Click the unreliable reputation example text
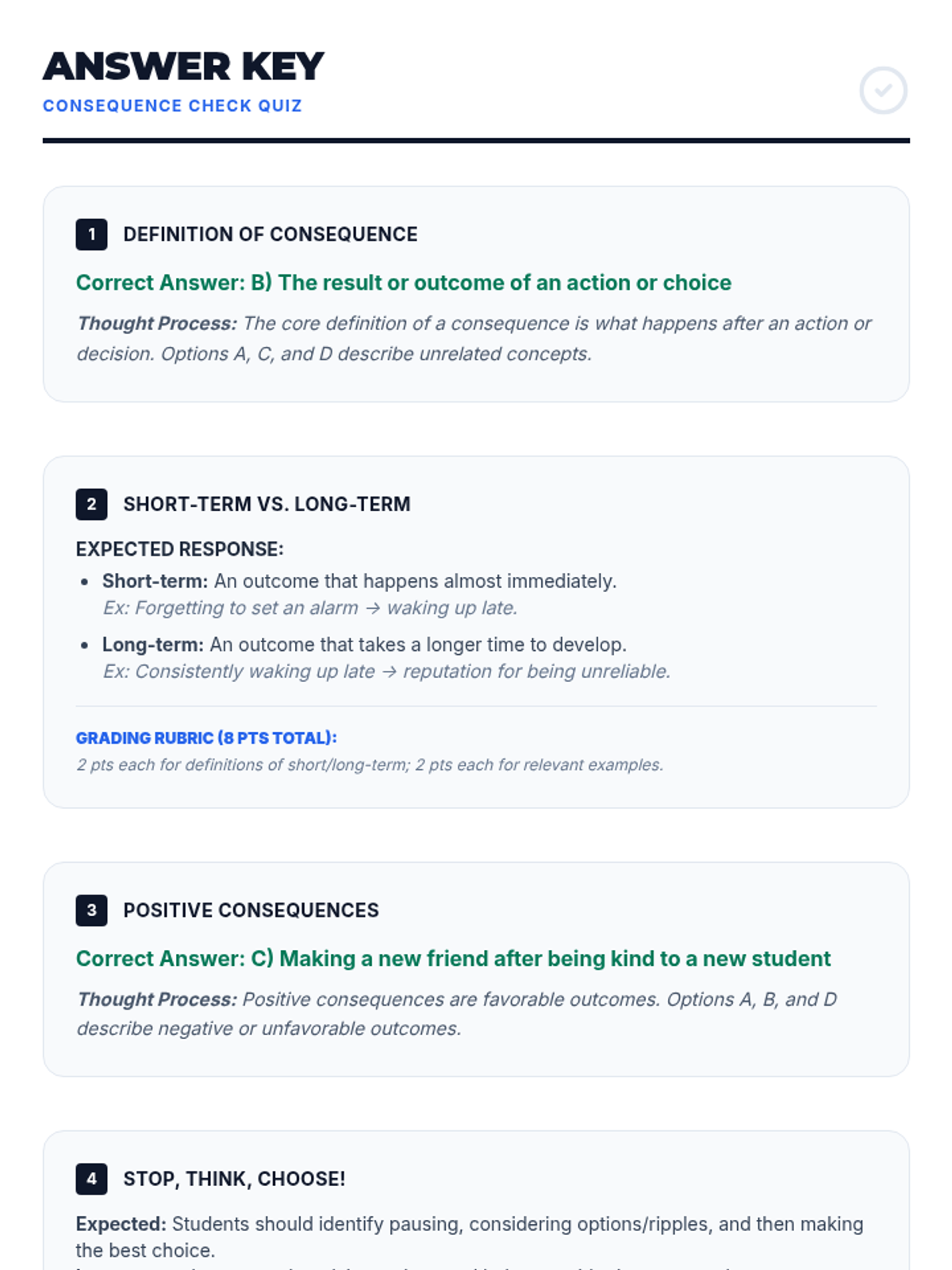 (x=386, y=672)
